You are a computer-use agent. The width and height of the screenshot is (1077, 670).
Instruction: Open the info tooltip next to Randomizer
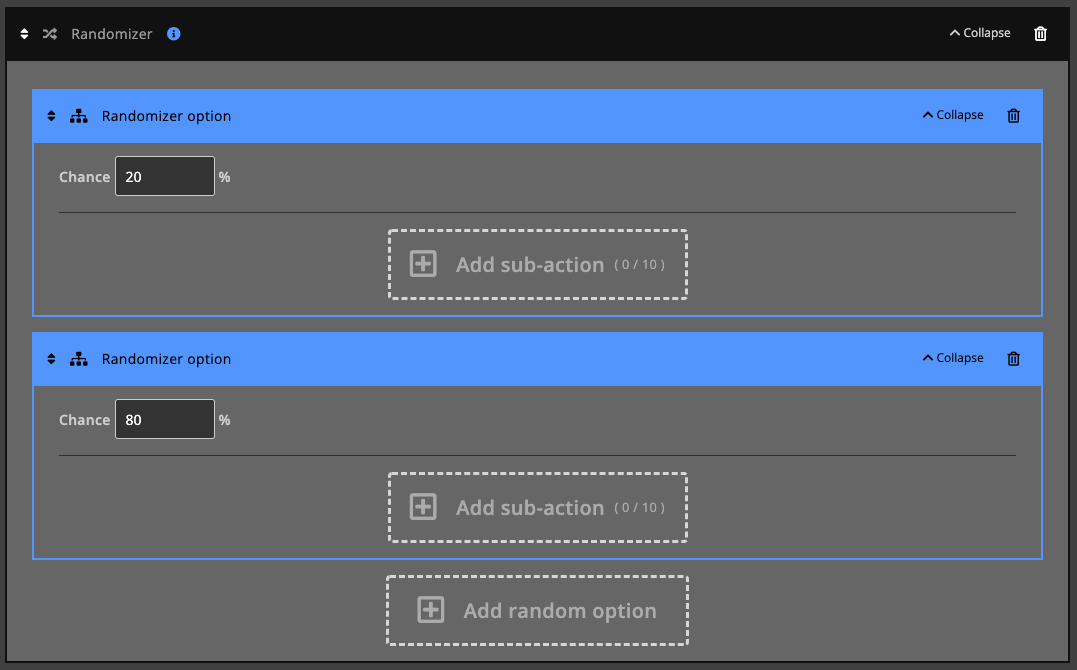point(173,33)
